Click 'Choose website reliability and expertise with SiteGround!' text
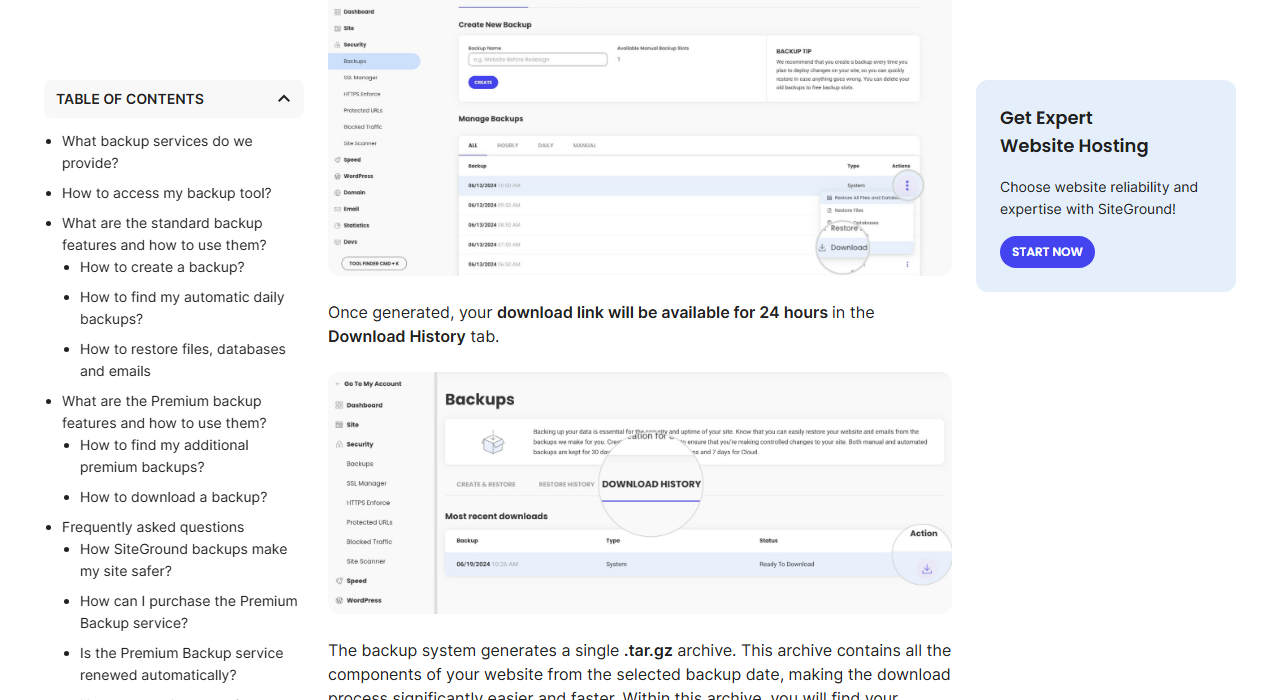The width and height of the screenshot is (1280, 700). [1099, 198]
